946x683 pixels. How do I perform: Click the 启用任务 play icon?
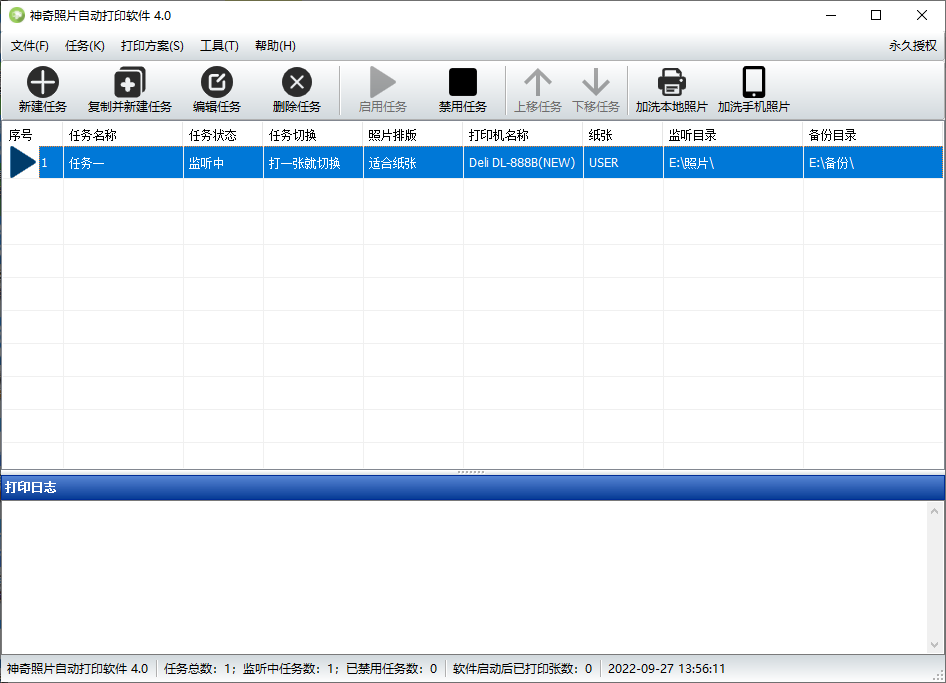coord(383,82)
